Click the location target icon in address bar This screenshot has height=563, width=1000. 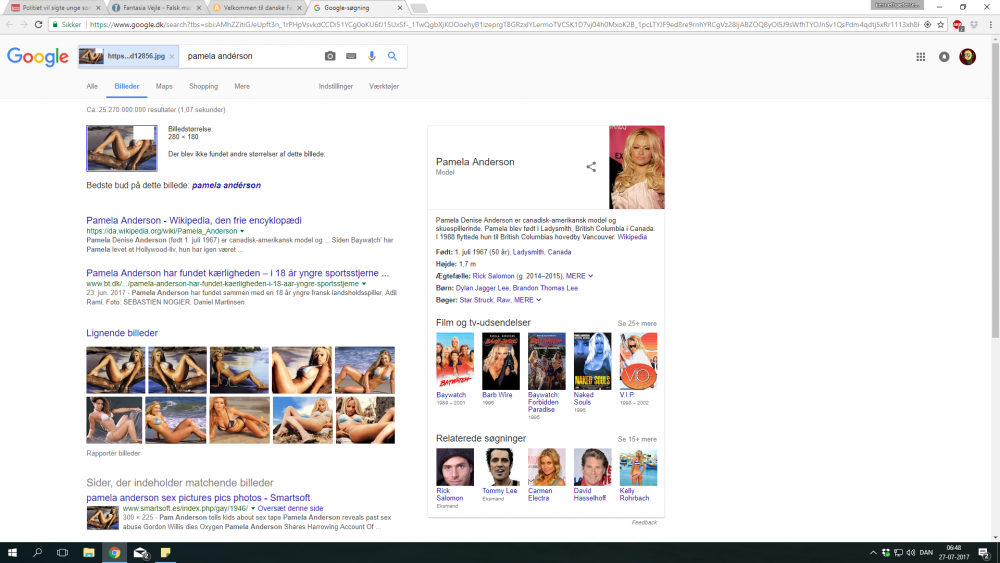927,24
